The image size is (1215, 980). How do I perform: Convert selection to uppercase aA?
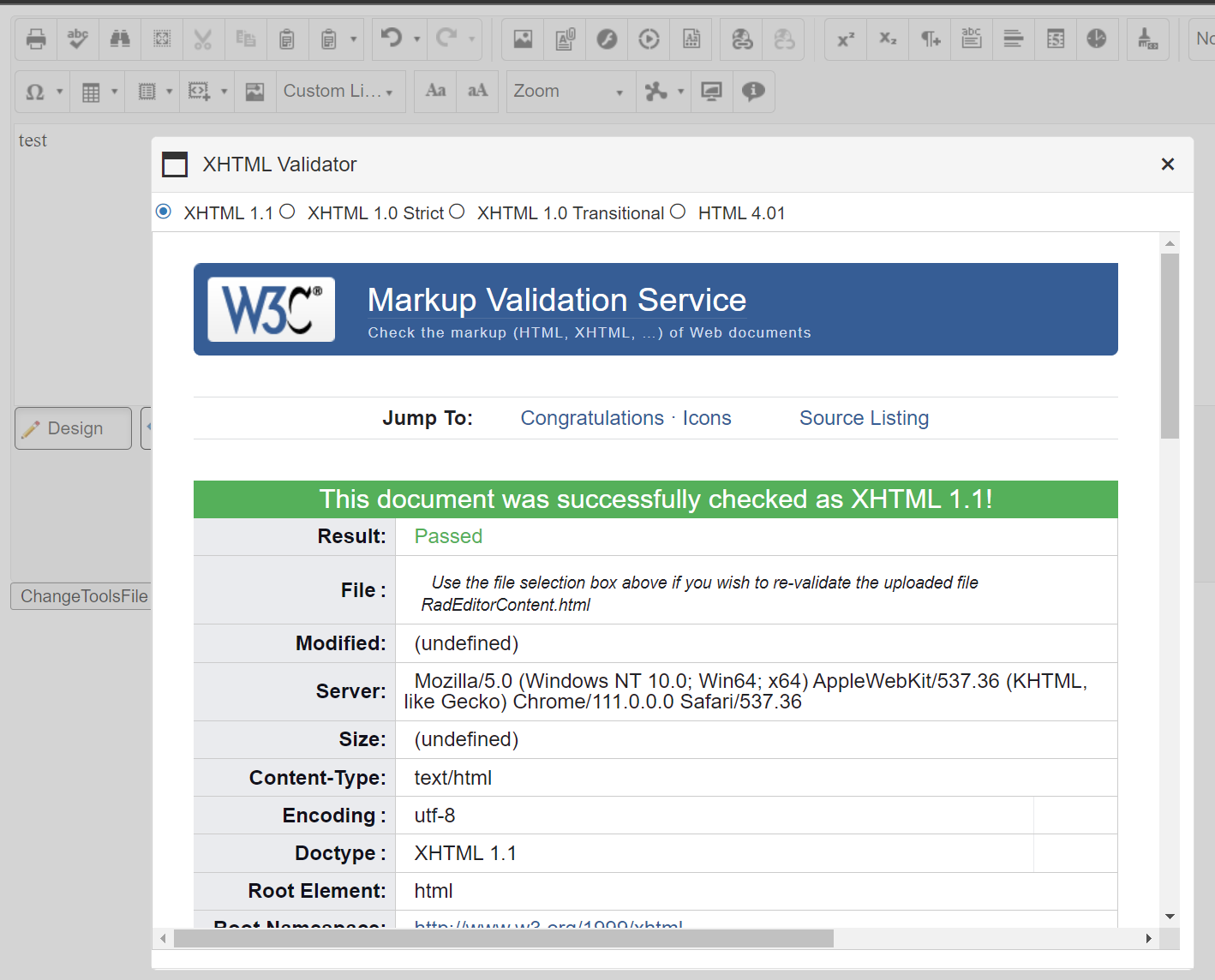477,91
